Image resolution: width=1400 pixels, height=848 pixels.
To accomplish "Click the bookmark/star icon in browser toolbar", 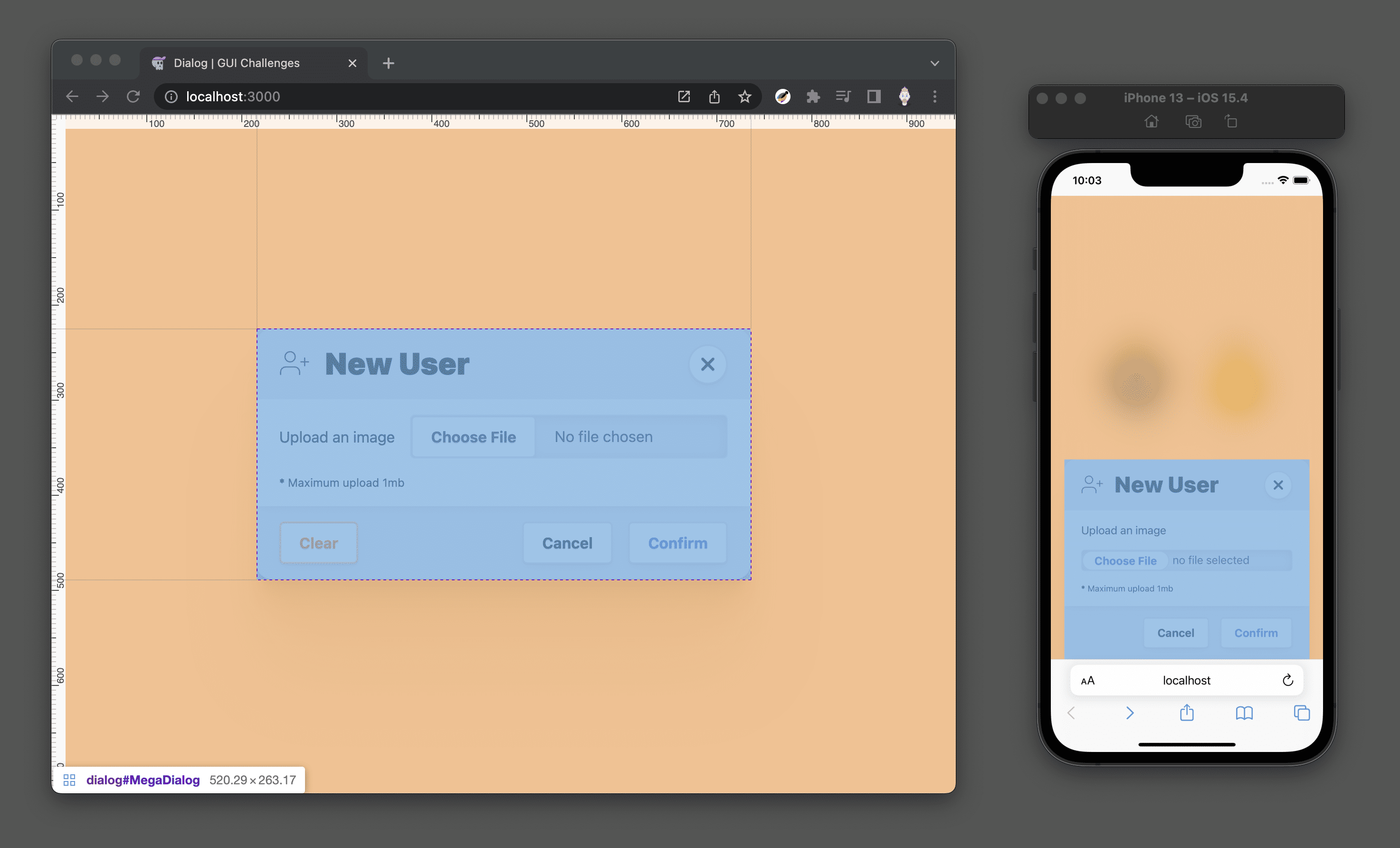I will tap(745, 96).
